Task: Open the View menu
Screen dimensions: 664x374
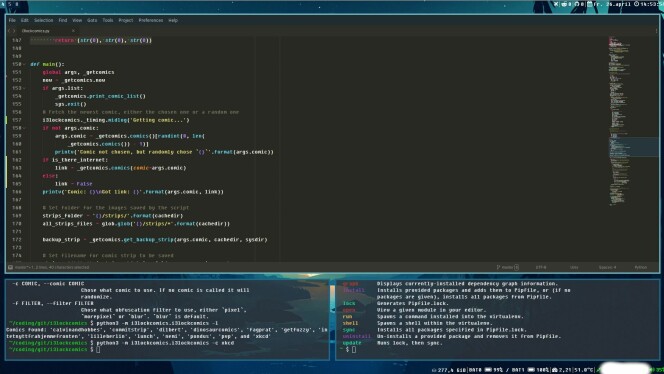Action: click(77, 20)
